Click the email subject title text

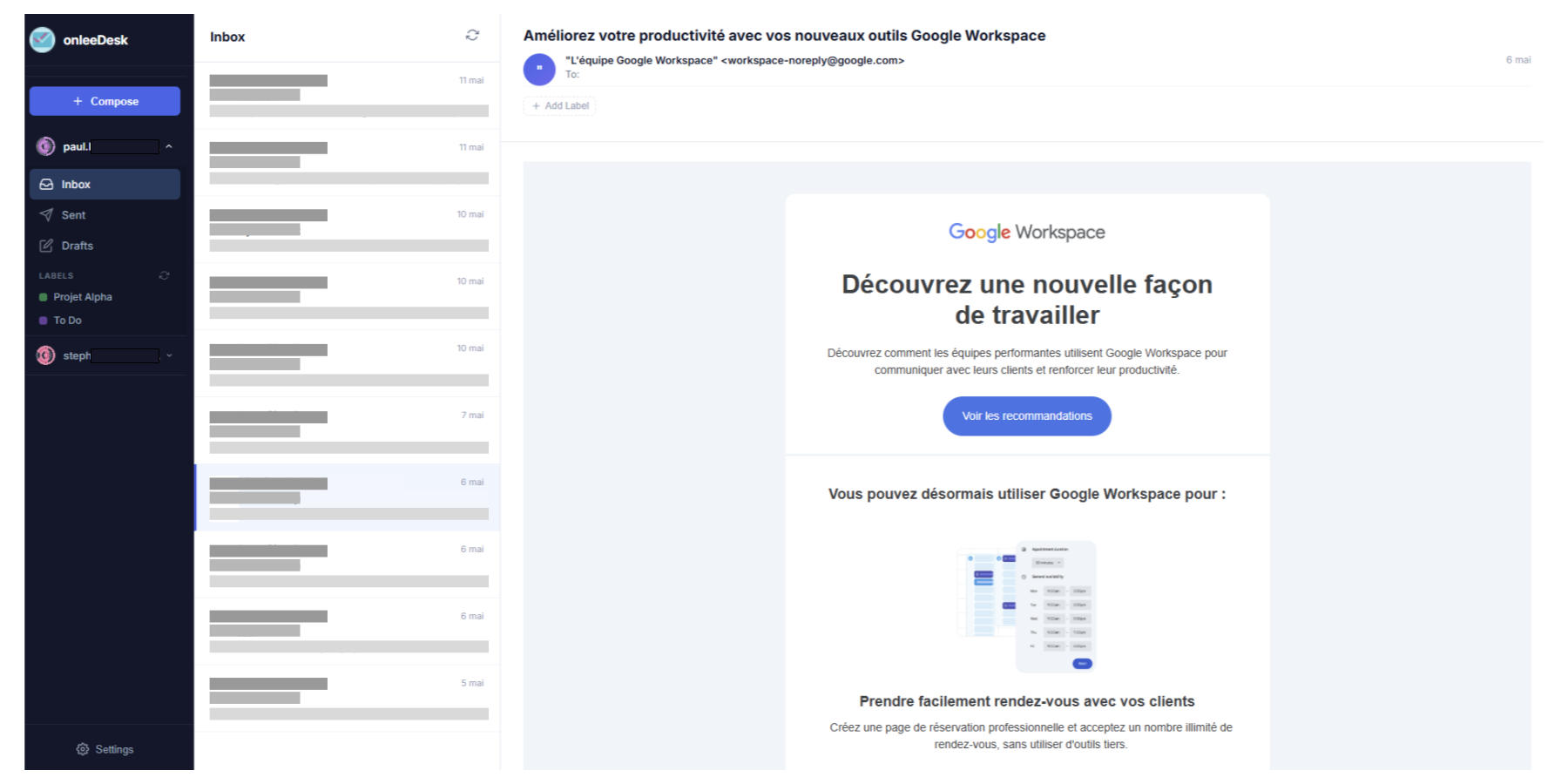[784, 36]
